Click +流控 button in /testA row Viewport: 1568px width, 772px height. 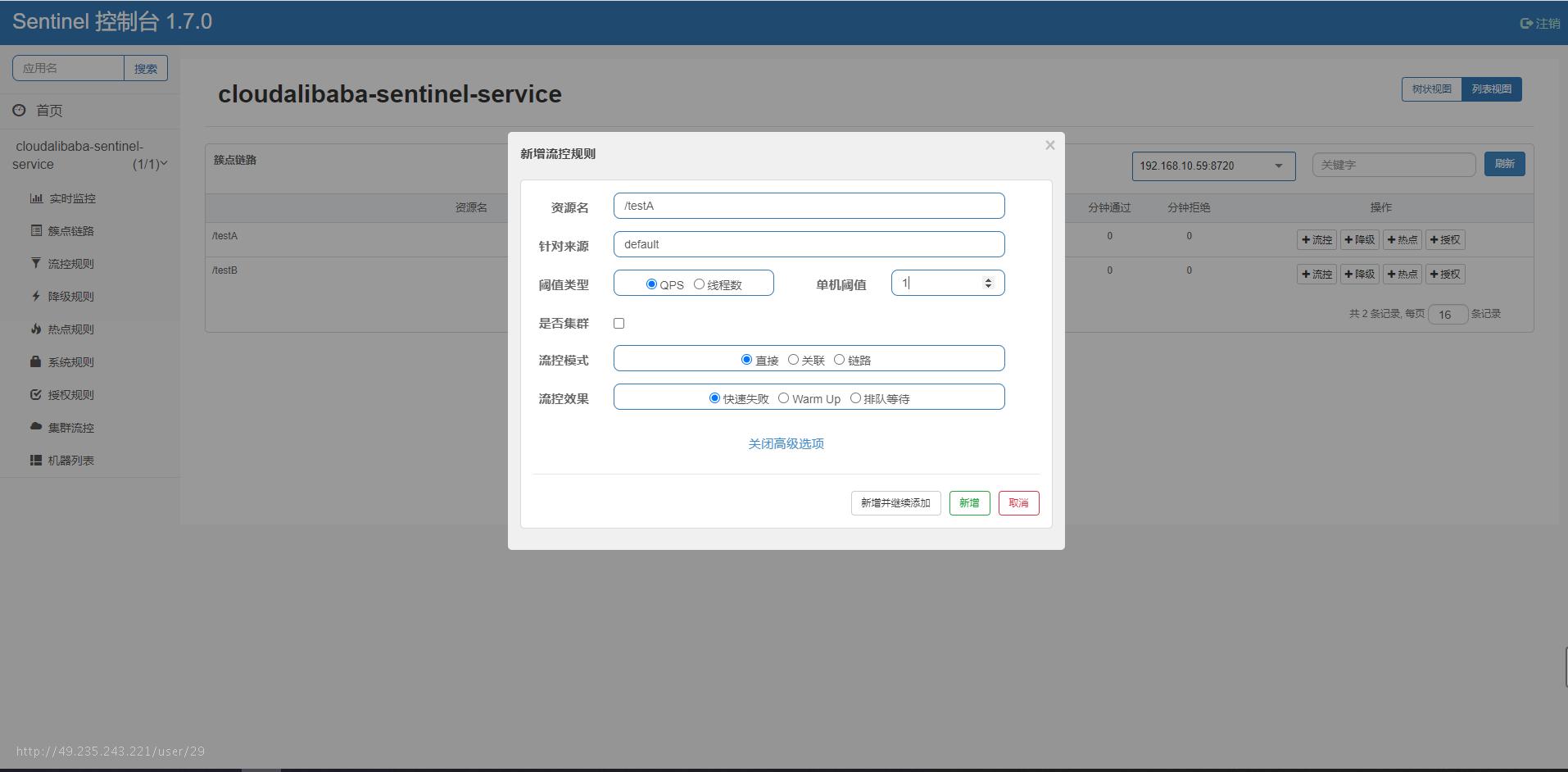coord(1317,240)
